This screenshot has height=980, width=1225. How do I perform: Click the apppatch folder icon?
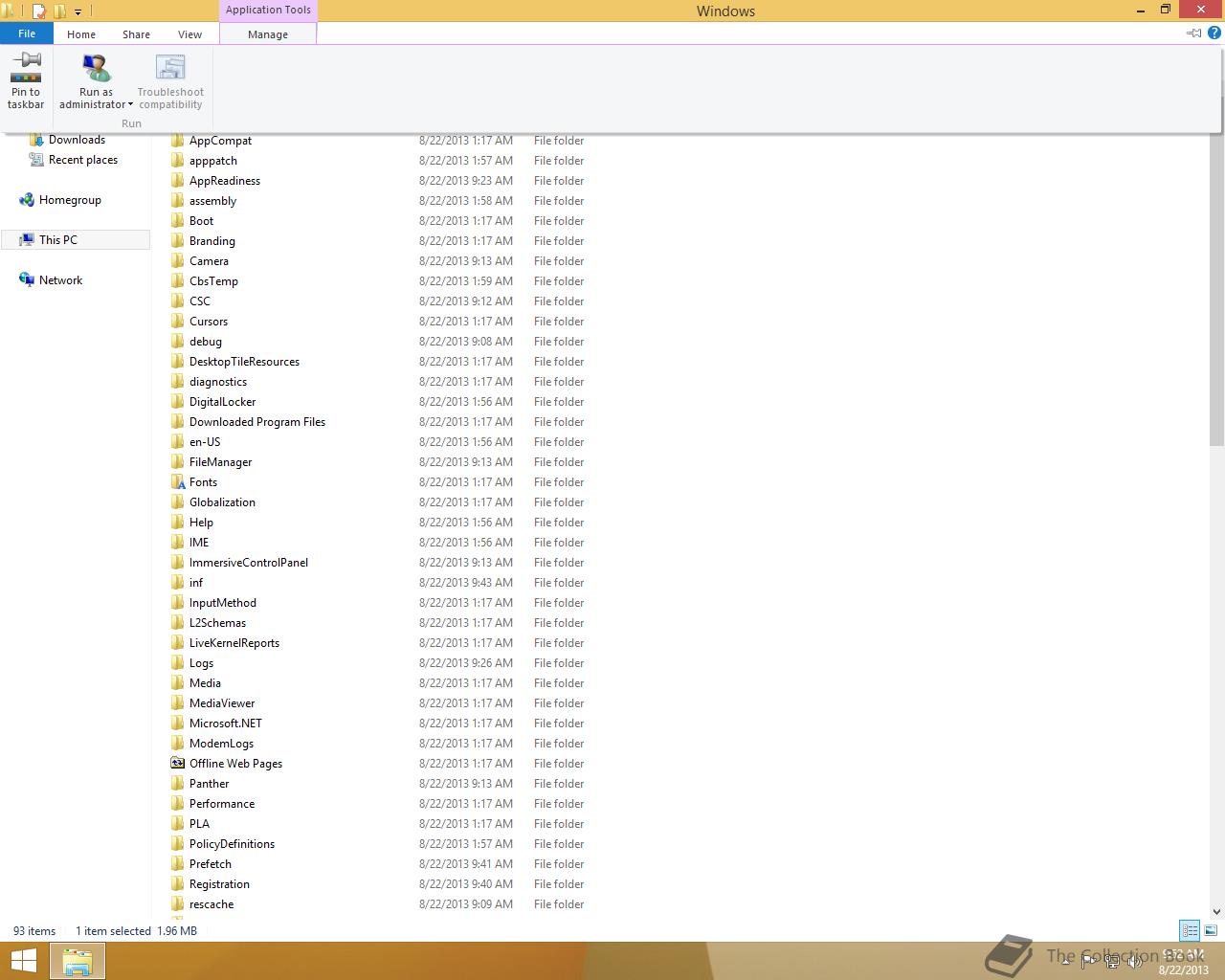tap(178, 160)
